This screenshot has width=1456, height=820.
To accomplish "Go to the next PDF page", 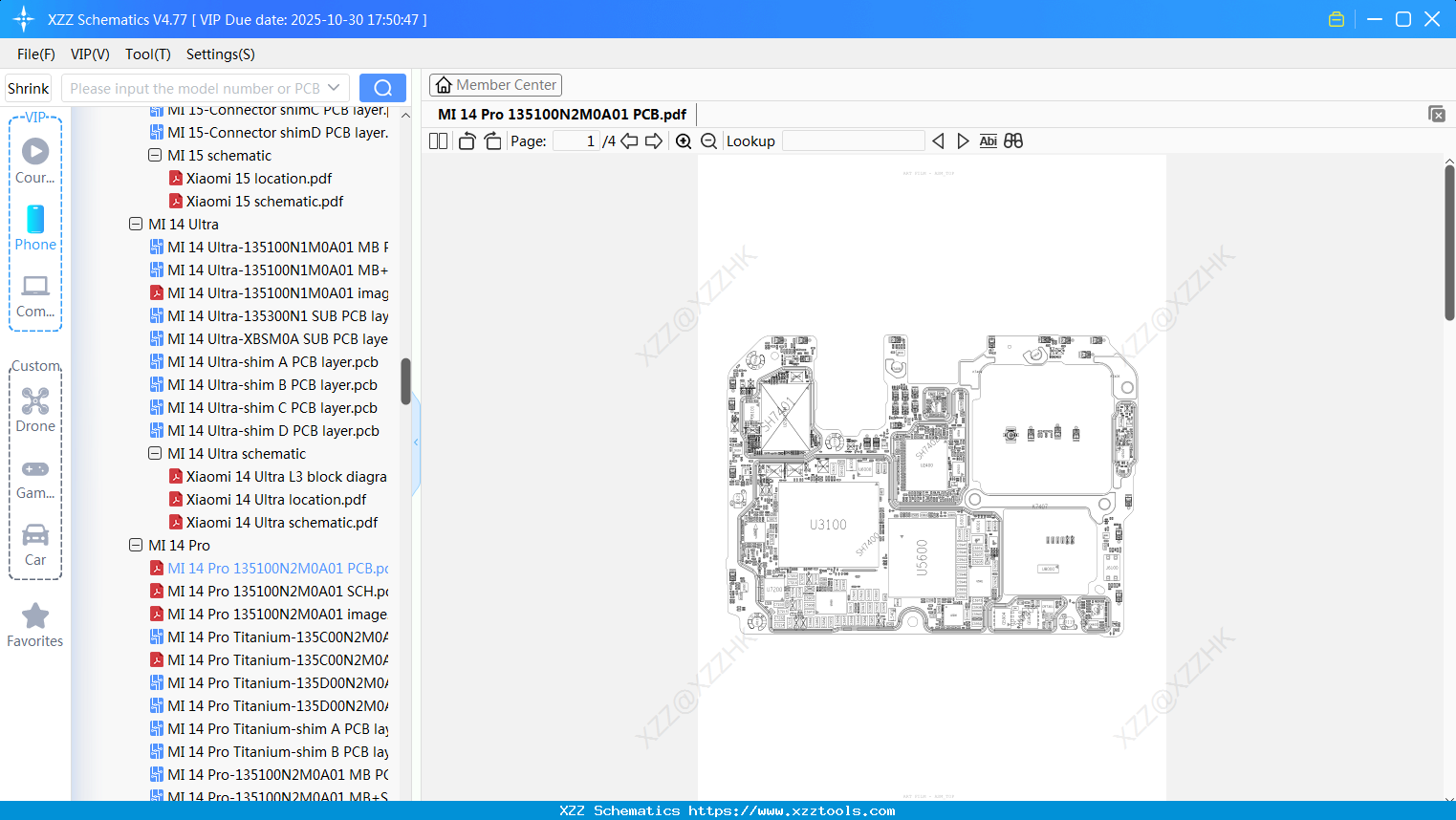I will tap(654, 141).
